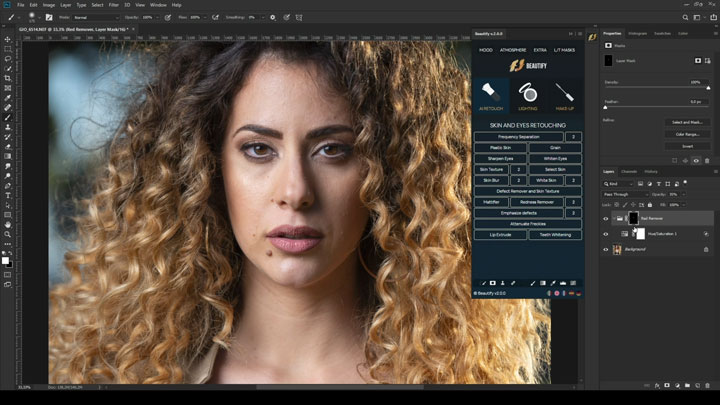Screen dimensions: 720x405
Task: Select the Crop tool
Action: (x=7, y=79)
